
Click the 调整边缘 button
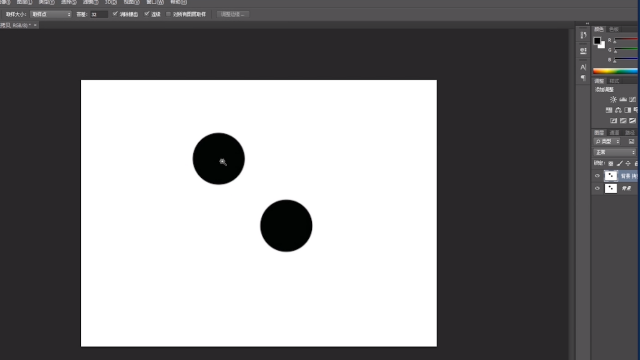click(x=233, y=14)
